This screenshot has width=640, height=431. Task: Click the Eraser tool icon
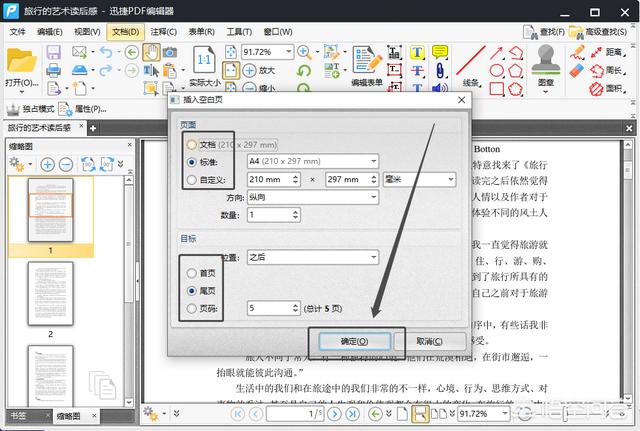pyautogui.click(x=577, y=71)
